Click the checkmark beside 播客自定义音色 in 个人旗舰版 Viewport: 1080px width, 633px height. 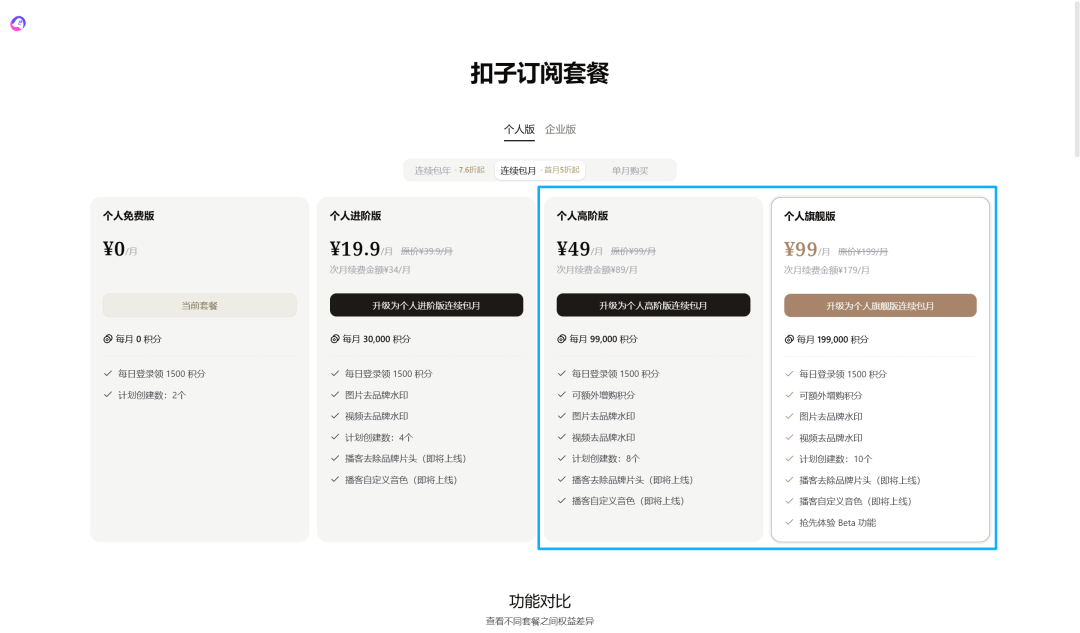(x=787, y=500)
